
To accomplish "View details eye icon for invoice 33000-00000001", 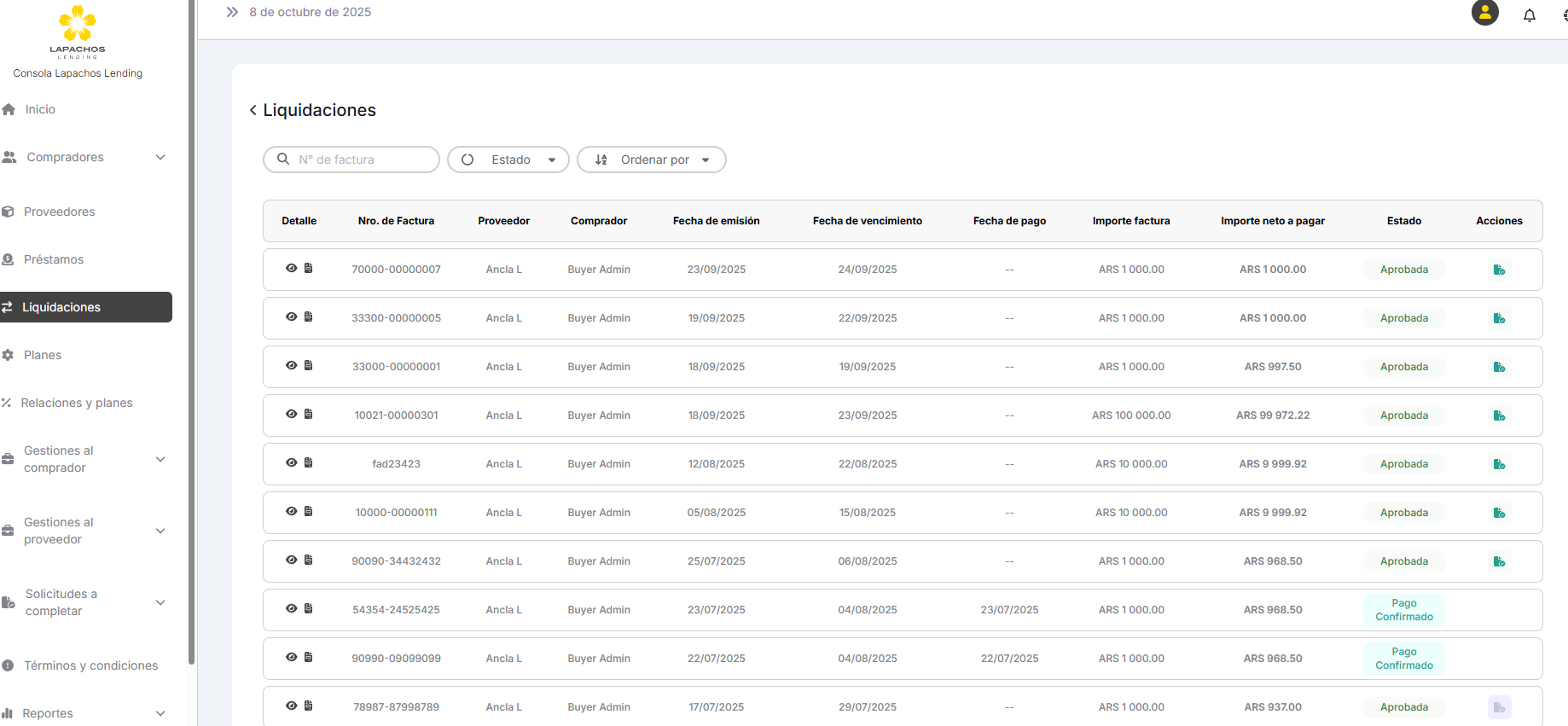I will coord(291,366).
